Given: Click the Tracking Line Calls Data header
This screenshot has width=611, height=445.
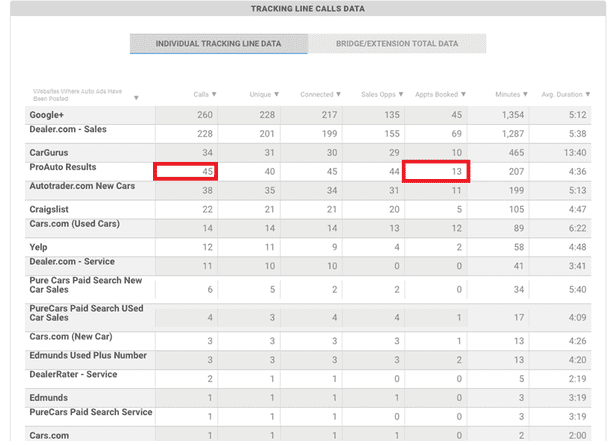Looking at the screenshot, I should tap(308, 9).
